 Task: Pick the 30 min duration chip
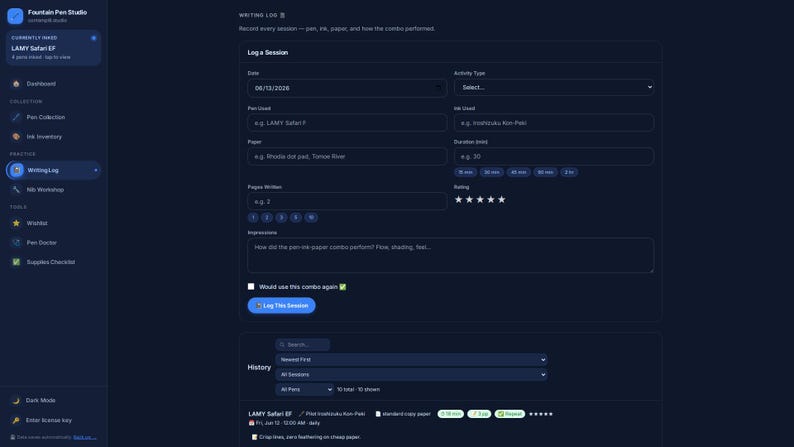(492, 172)
